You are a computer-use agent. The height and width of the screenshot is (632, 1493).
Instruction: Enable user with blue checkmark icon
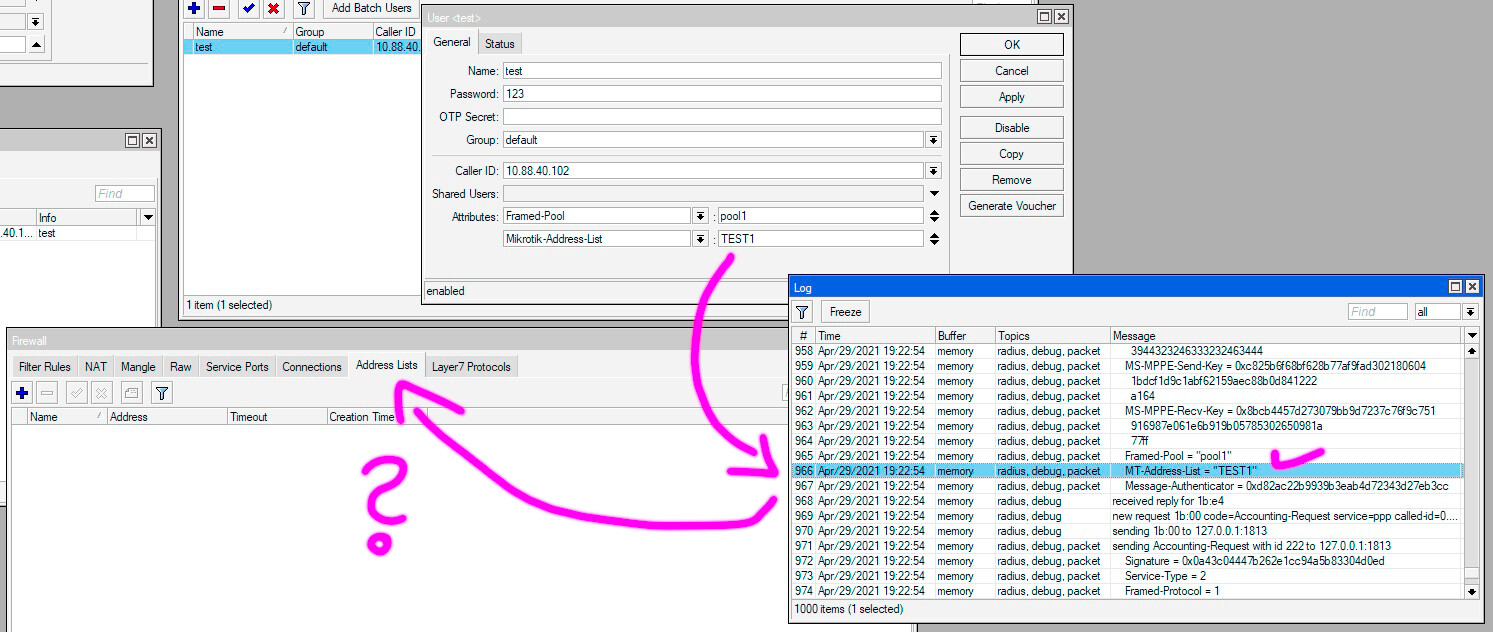248,8
